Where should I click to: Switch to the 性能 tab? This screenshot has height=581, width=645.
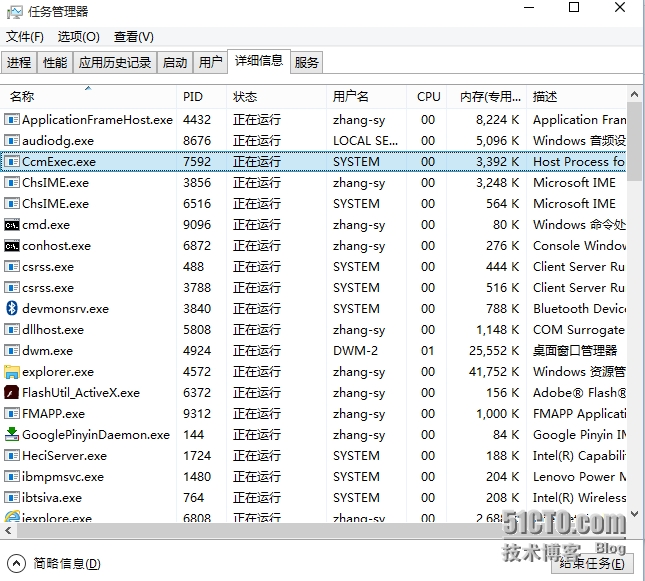[55, 63]
